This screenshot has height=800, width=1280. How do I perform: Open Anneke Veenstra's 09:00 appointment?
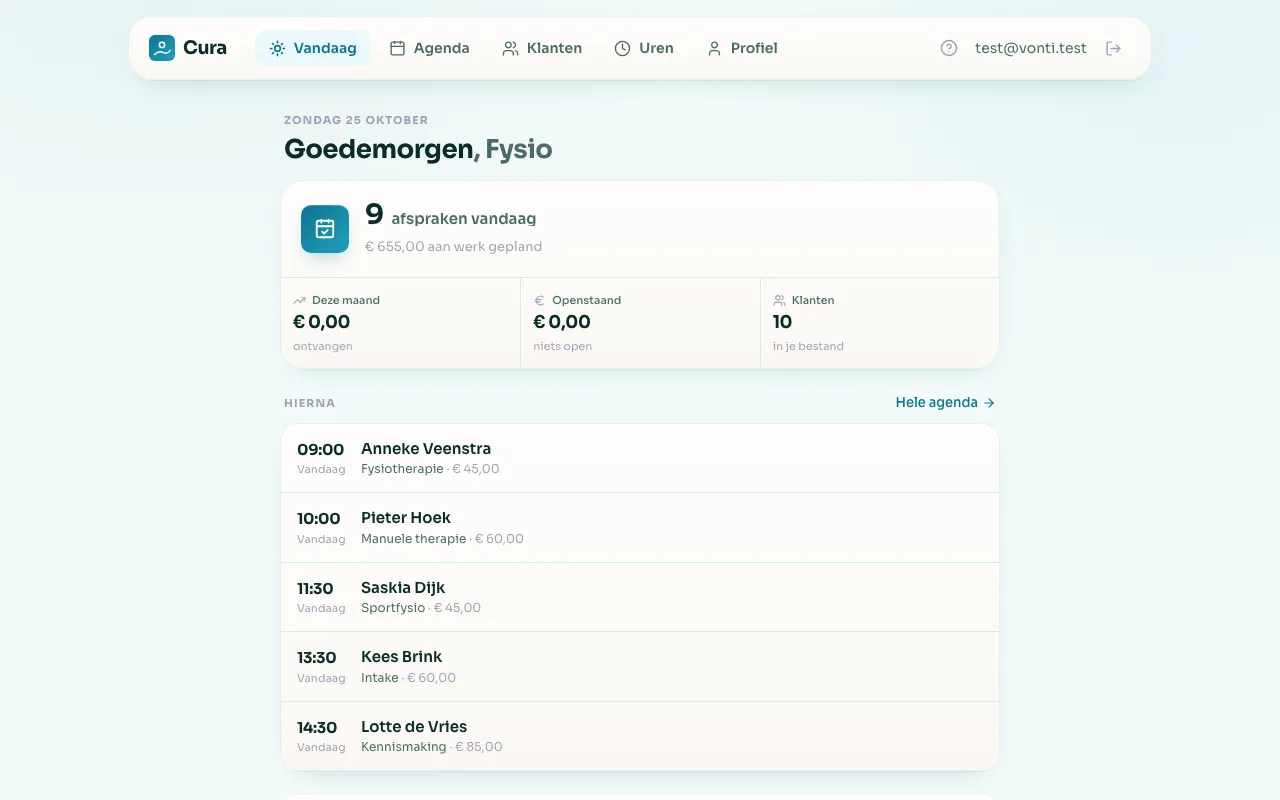tap(640, 459)
